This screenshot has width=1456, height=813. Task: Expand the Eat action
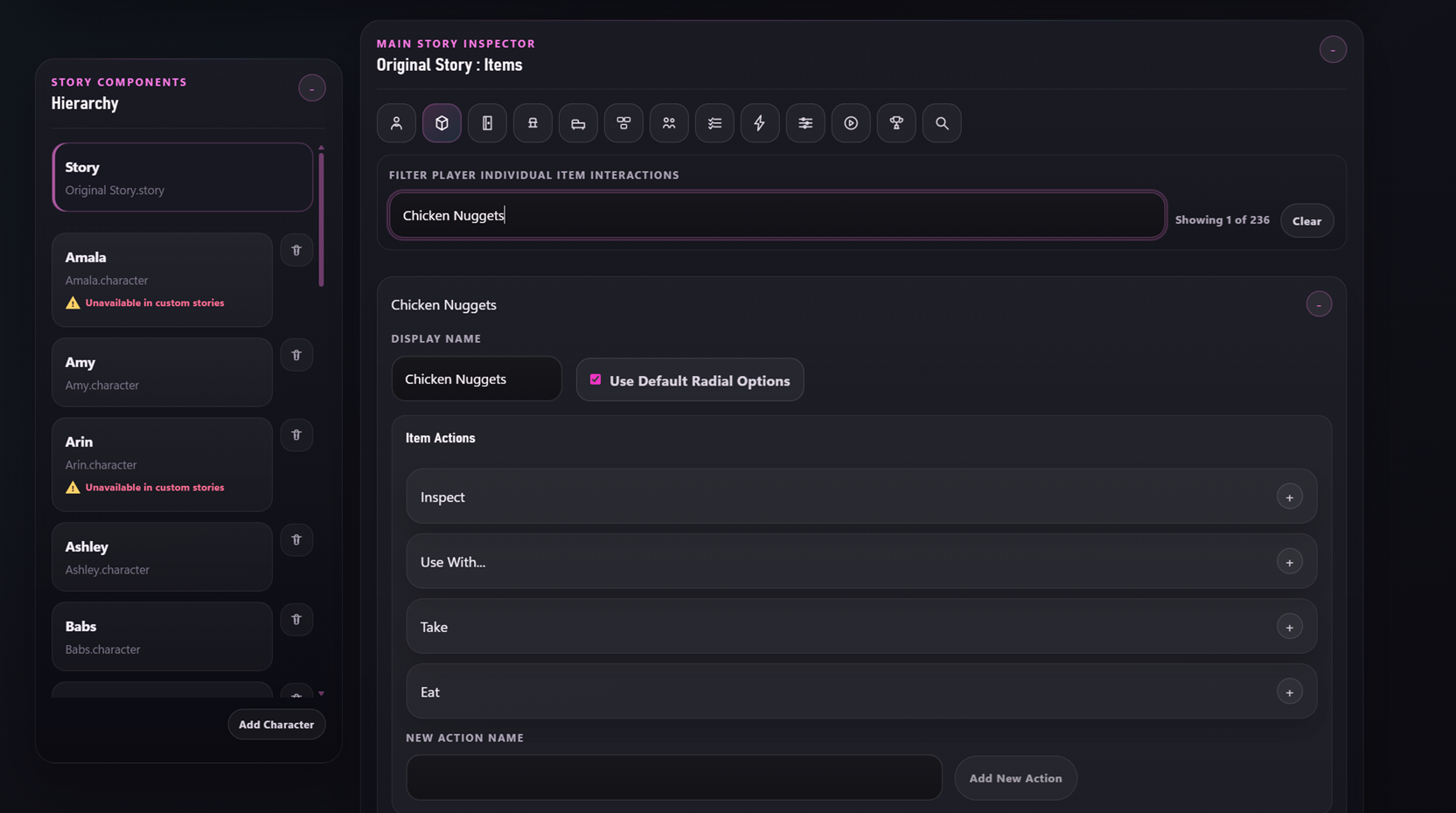(x=1289, y=691)
